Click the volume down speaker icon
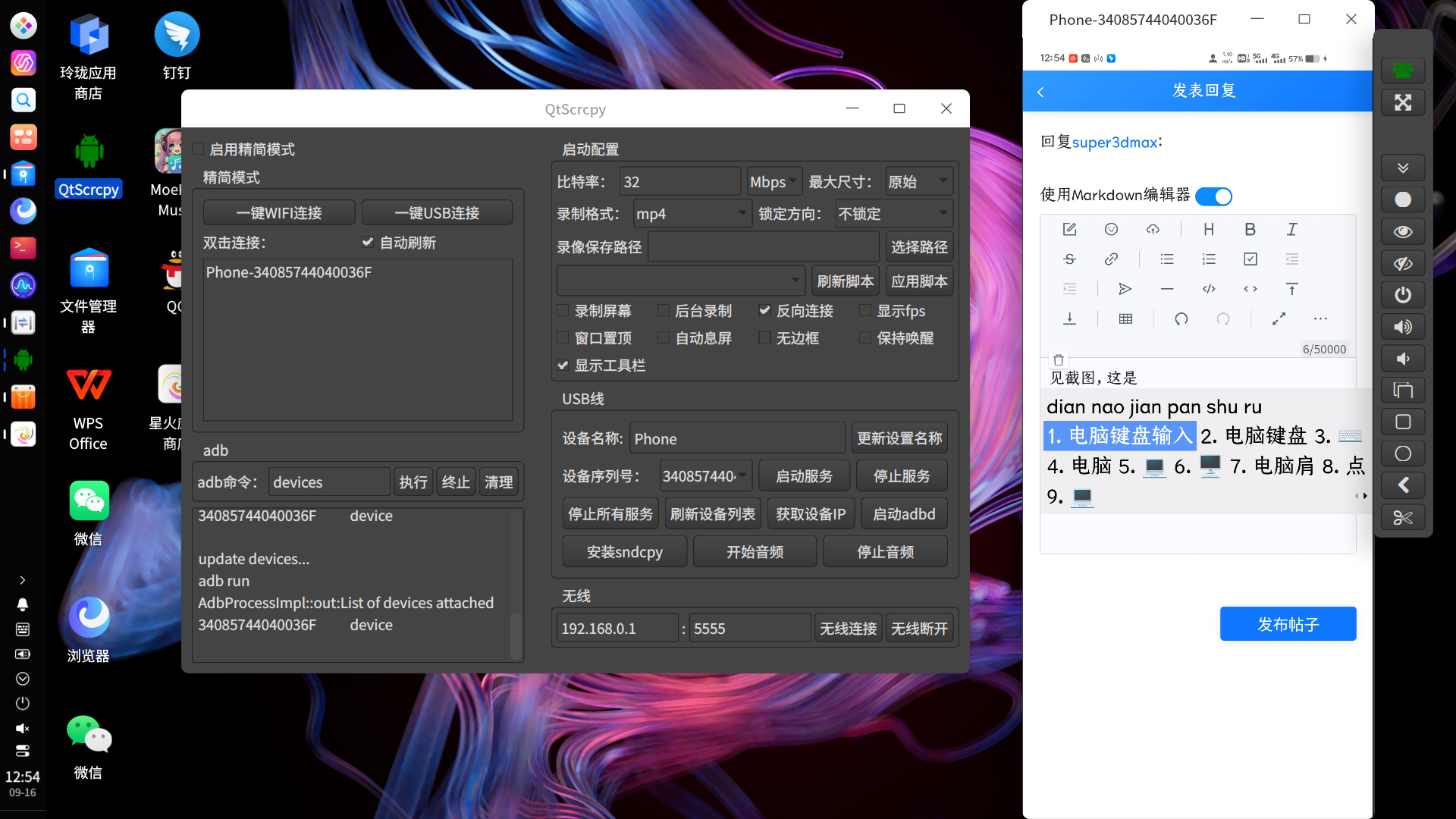1456x819 pixels. coord(1403,359)
